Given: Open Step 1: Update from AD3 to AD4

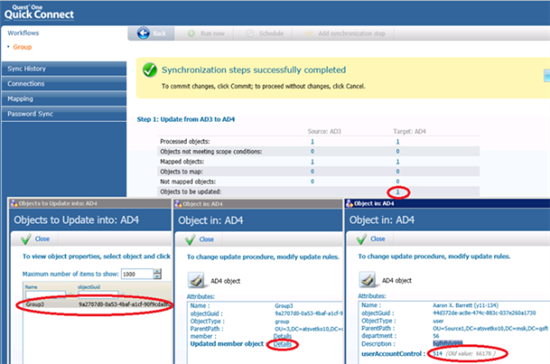Looking at the screenshot, I should coord(186,120).
